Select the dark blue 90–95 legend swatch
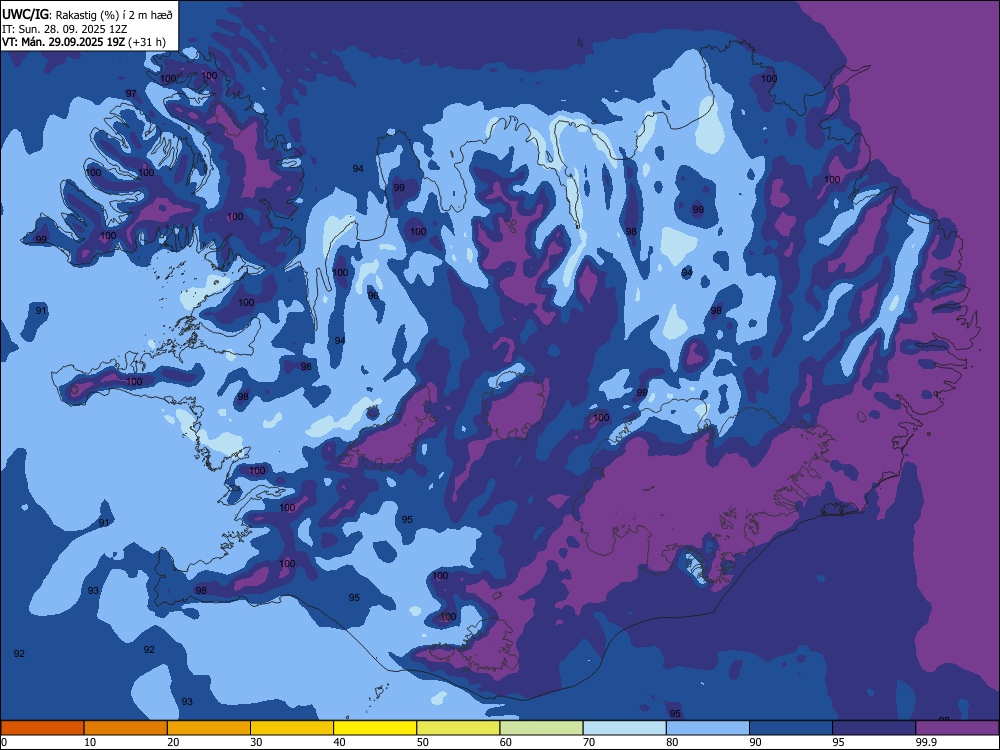 (x=791, y=728)
